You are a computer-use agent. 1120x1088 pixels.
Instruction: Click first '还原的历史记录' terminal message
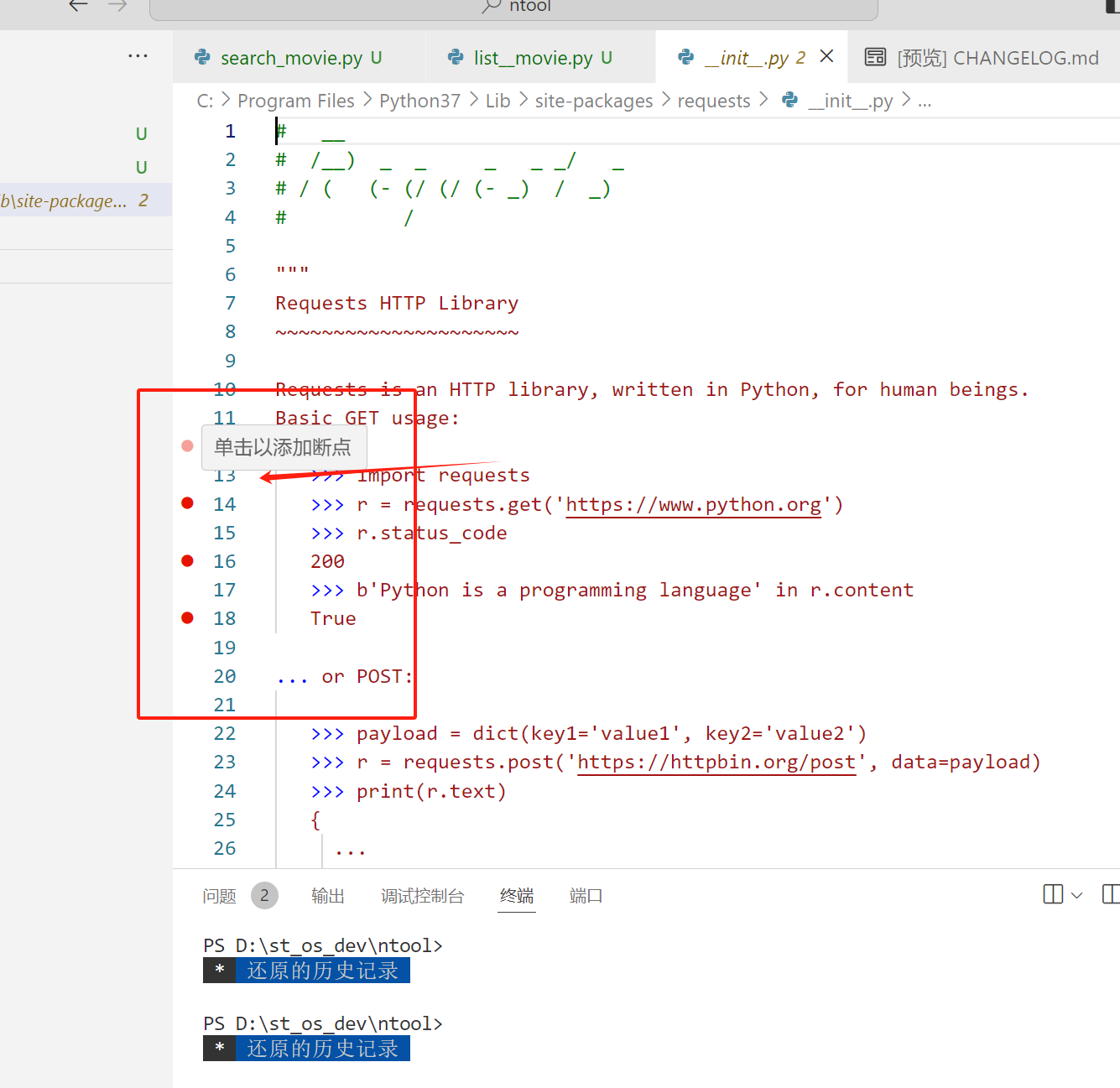(x=323, y=971)
